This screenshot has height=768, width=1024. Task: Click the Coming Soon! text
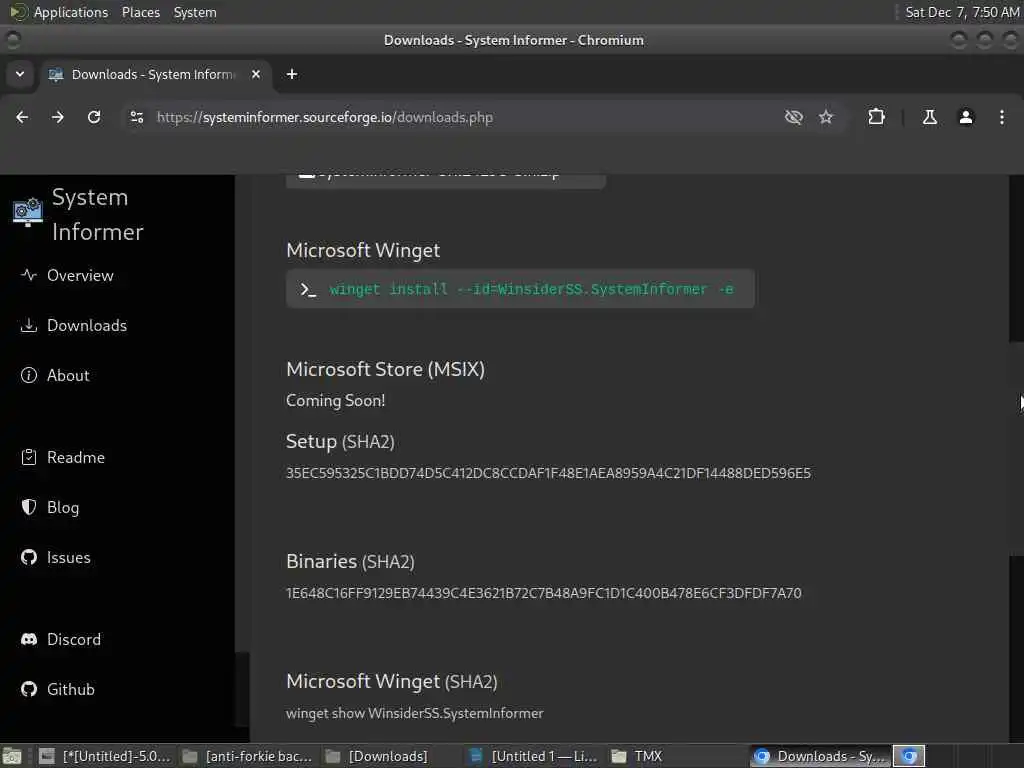coord(336,400)
